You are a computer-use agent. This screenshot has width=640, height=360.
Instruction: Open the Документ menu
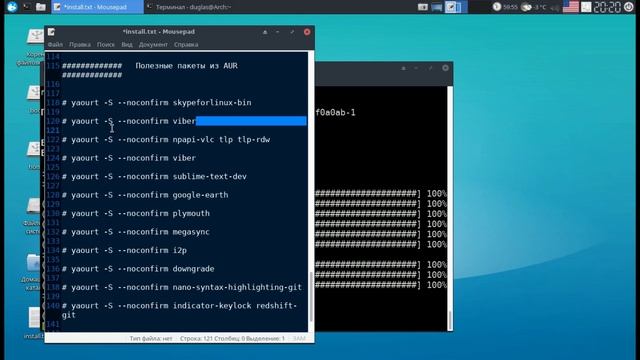[153, 44]
